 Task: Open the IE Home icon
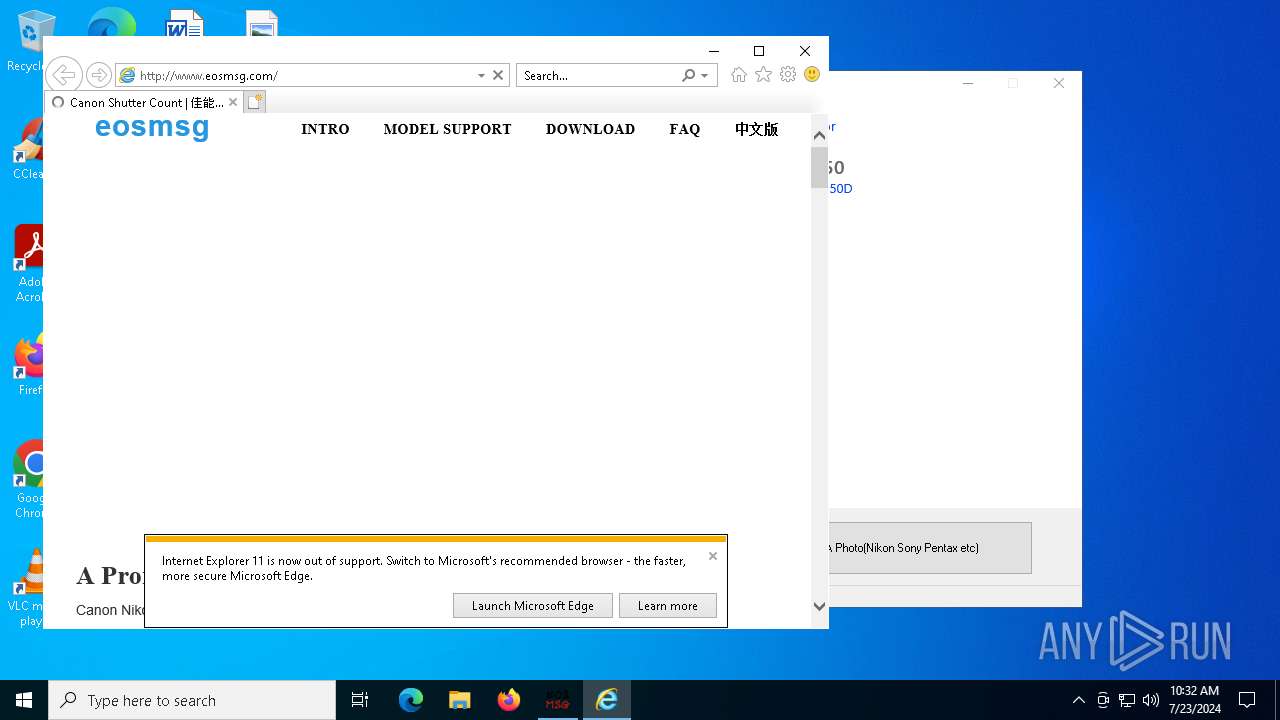click(739, 75)
